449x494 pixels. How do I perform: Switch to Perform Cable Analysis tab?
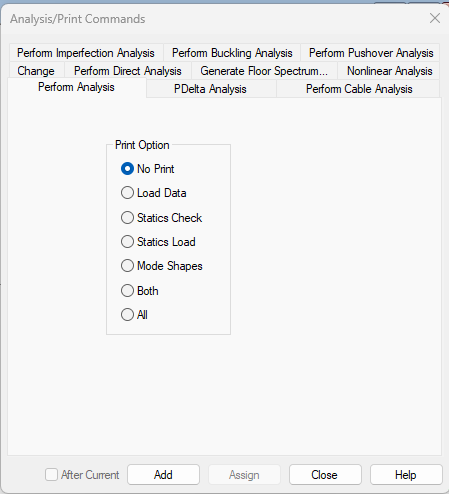tap(359, 89)
